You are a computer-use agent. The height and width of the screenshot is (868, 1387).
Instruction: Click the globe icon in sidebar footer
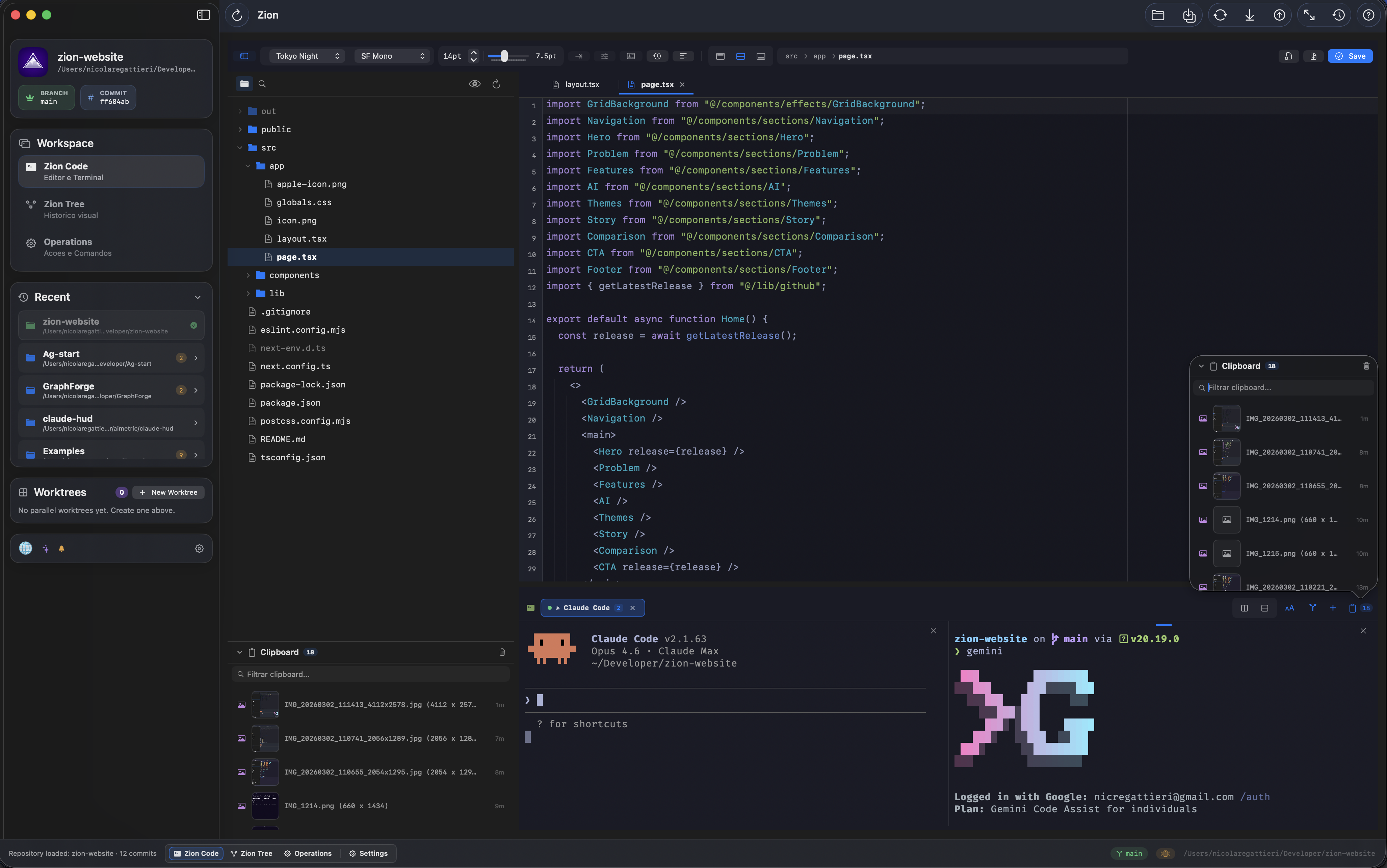(26, 548)
